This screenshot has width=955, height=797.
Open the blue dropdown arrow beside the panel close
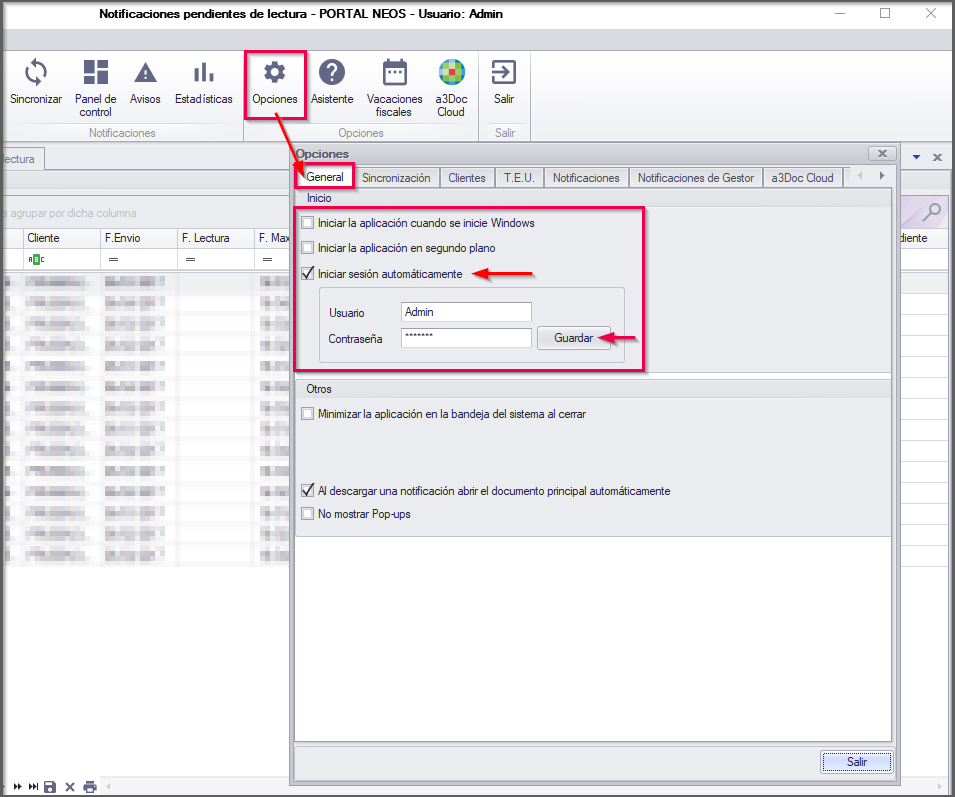(917, 158)
